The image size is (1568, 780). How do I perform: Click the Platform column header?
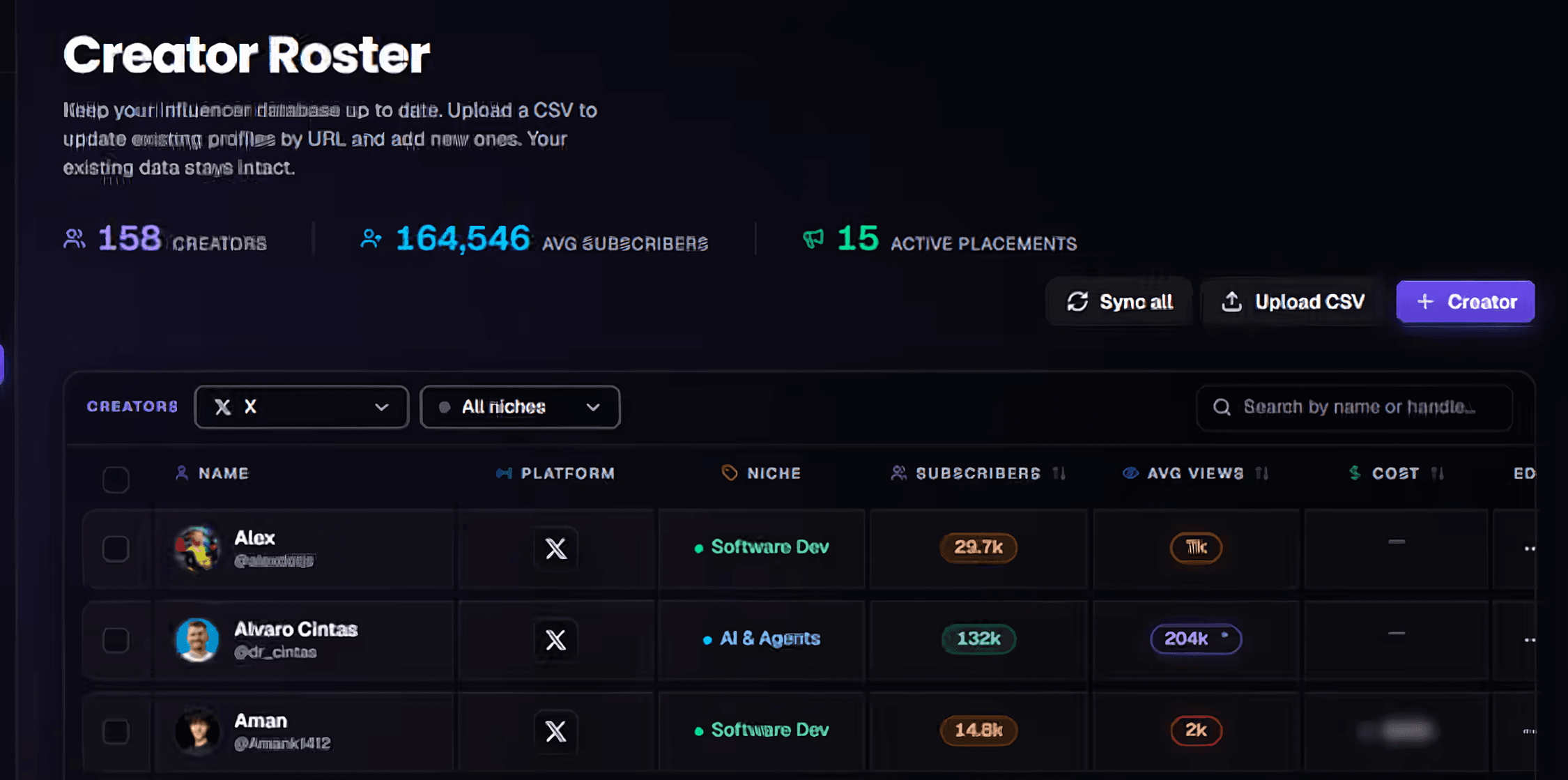pyautogui.click(x=555, y=473)
